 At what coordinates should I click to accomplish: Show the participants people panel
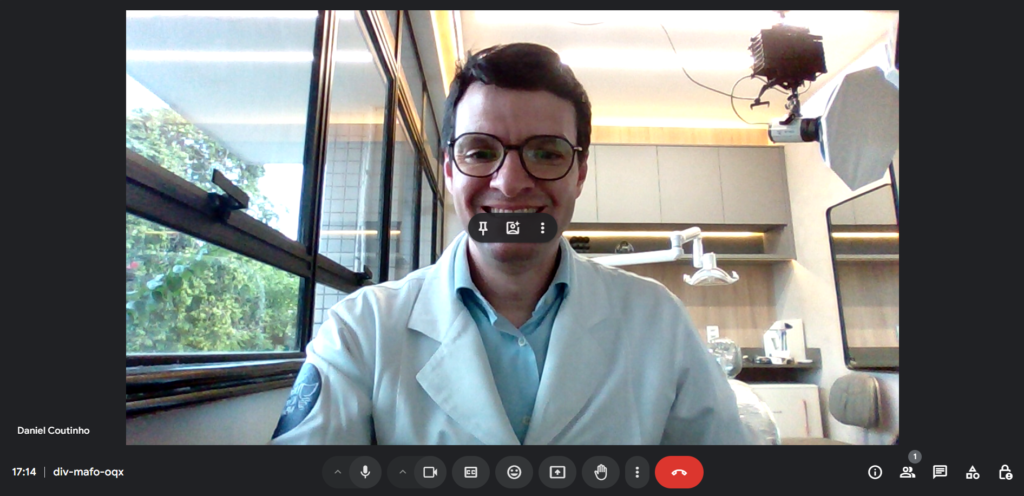tap(907, 472)
